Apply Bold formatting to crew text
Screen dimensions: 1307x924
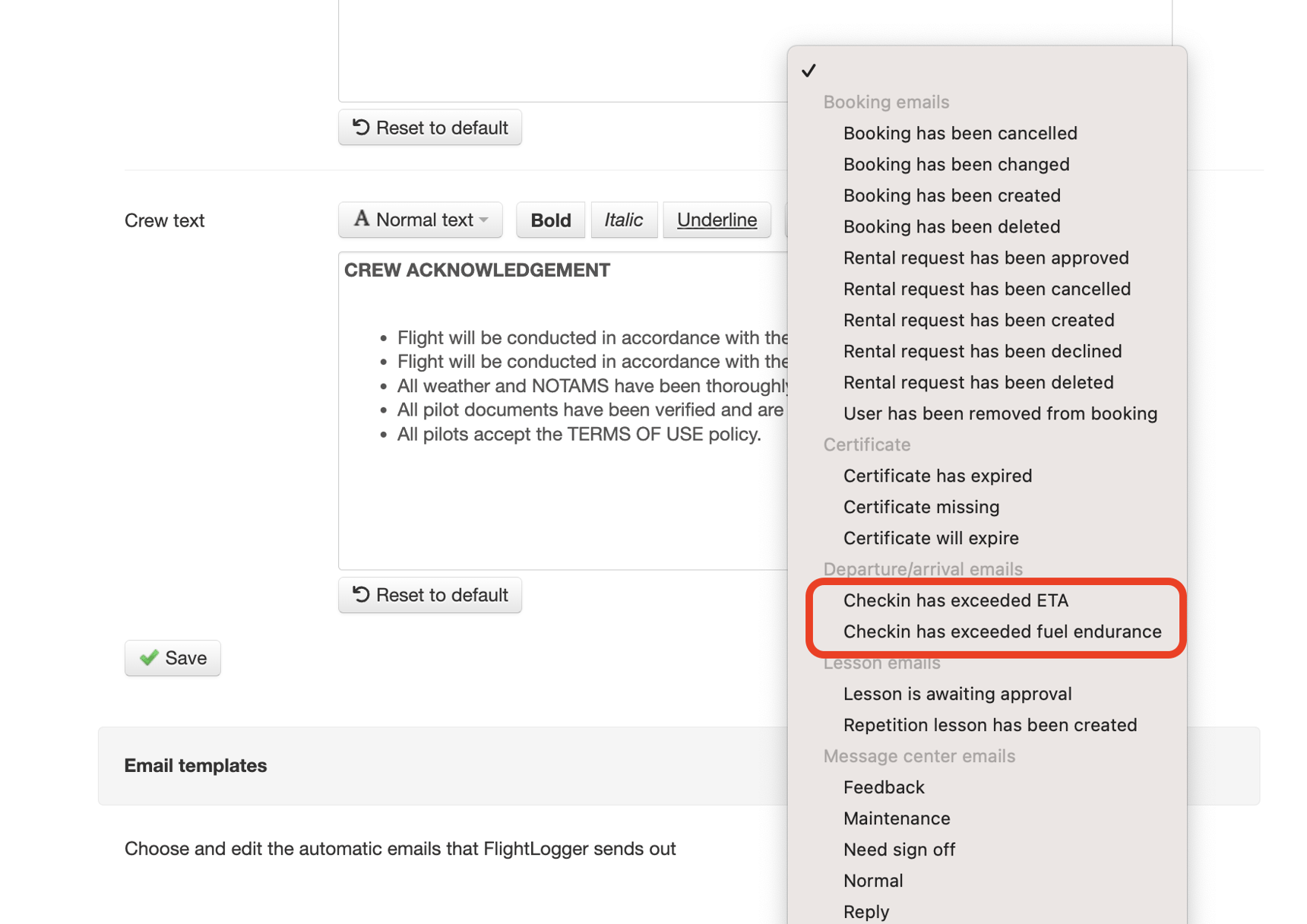click(x=550, y=220)
